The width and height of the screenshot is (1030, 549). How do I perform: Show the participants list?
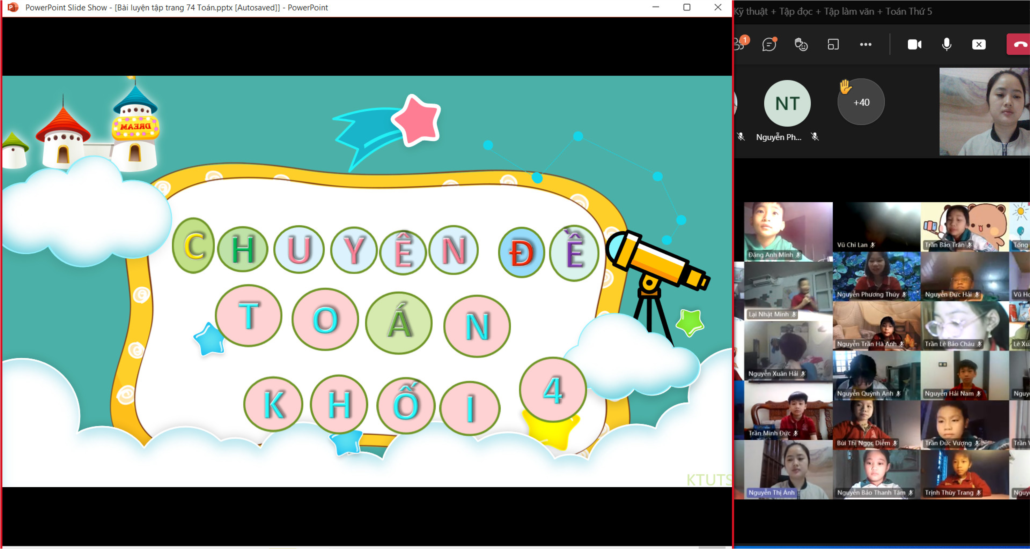pos(740,44)
